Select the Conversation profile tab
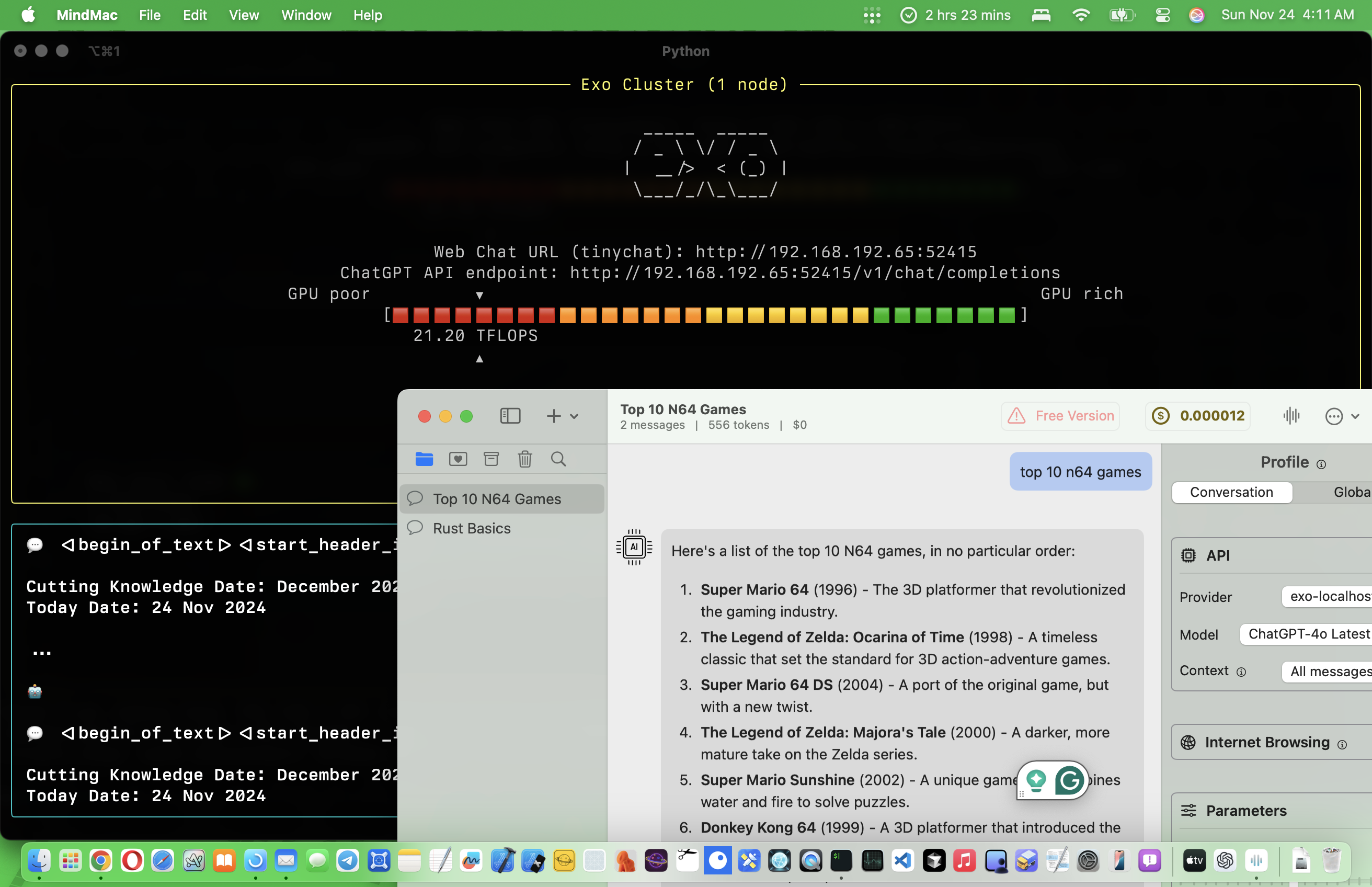Viewport: 1372px width, 887px height. [x=1231, y=492]
